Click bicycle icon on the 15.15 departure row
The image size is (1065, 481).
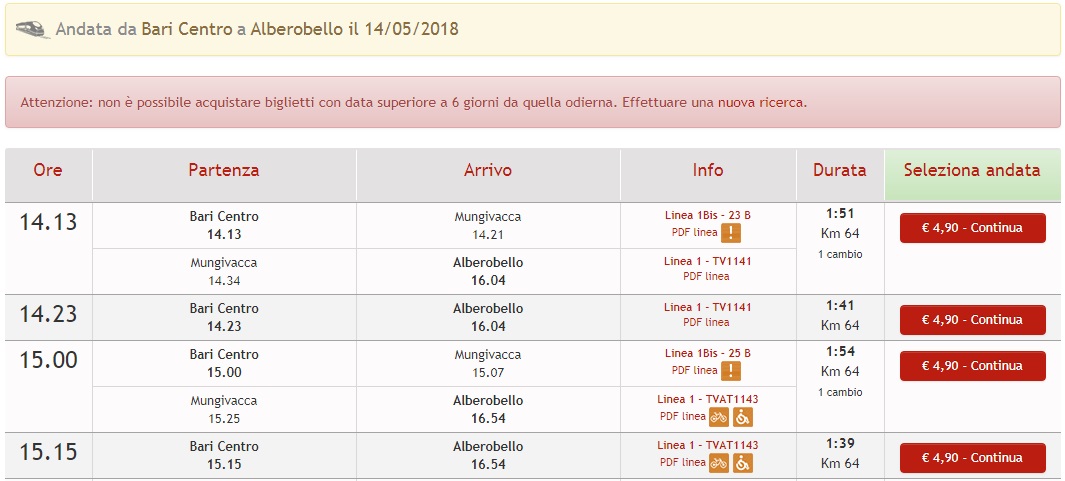click(719, 463)
